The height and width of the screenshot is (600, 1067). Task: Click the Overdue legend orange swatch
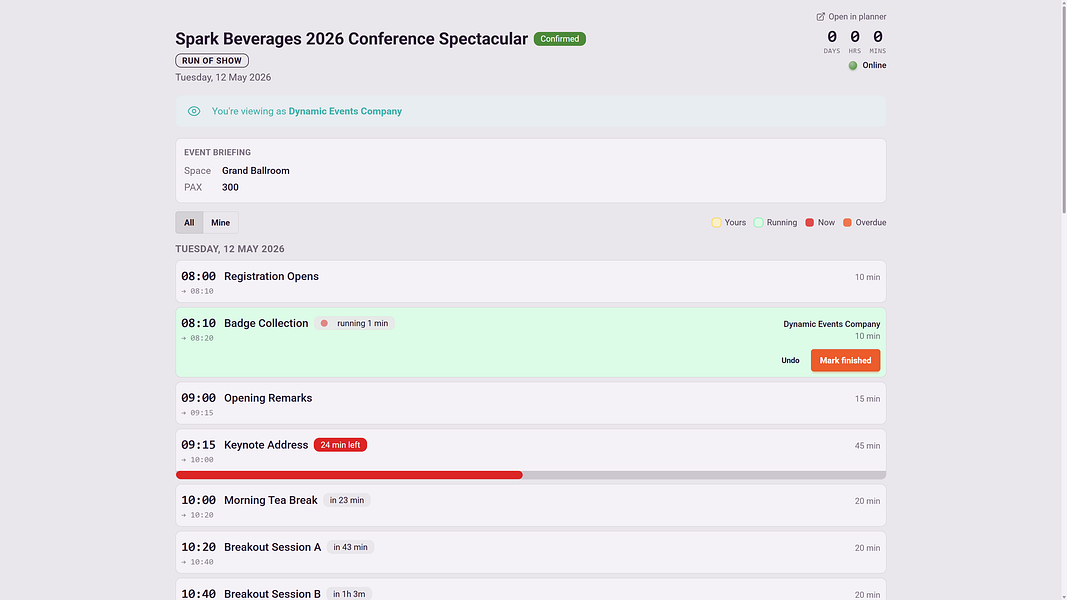[847, 222]
